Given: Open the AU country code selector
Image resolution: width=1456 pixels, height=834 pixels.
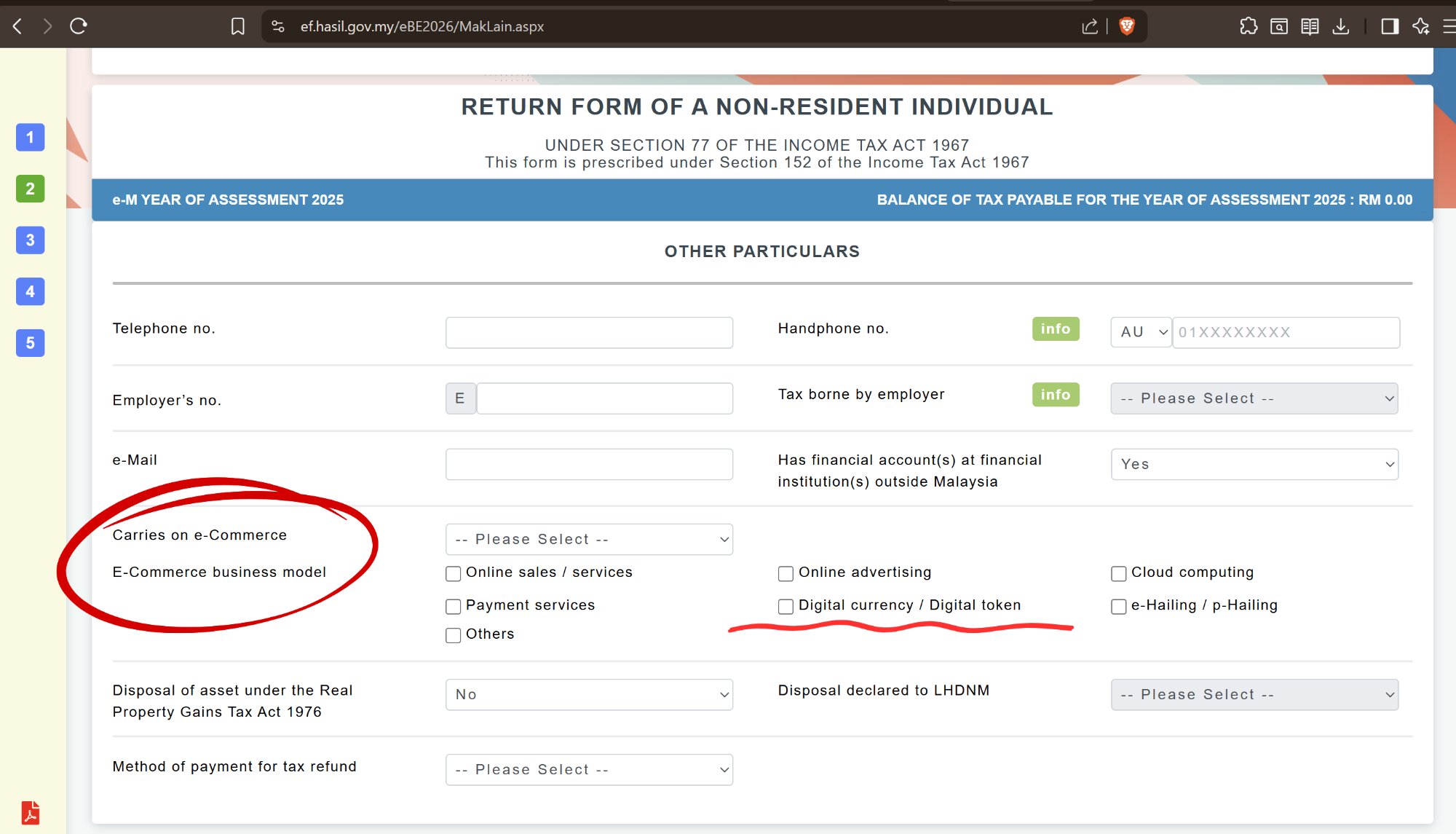Looking at the screenshot, I should tap(1140, 333).
